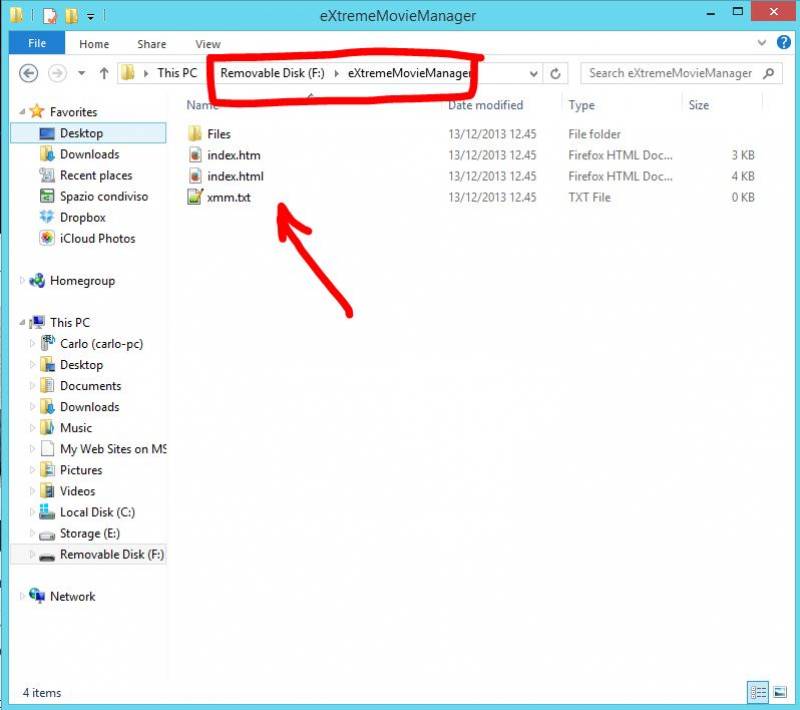Go back using the back arrow
The image size is (800, 710).
[29, 73]
